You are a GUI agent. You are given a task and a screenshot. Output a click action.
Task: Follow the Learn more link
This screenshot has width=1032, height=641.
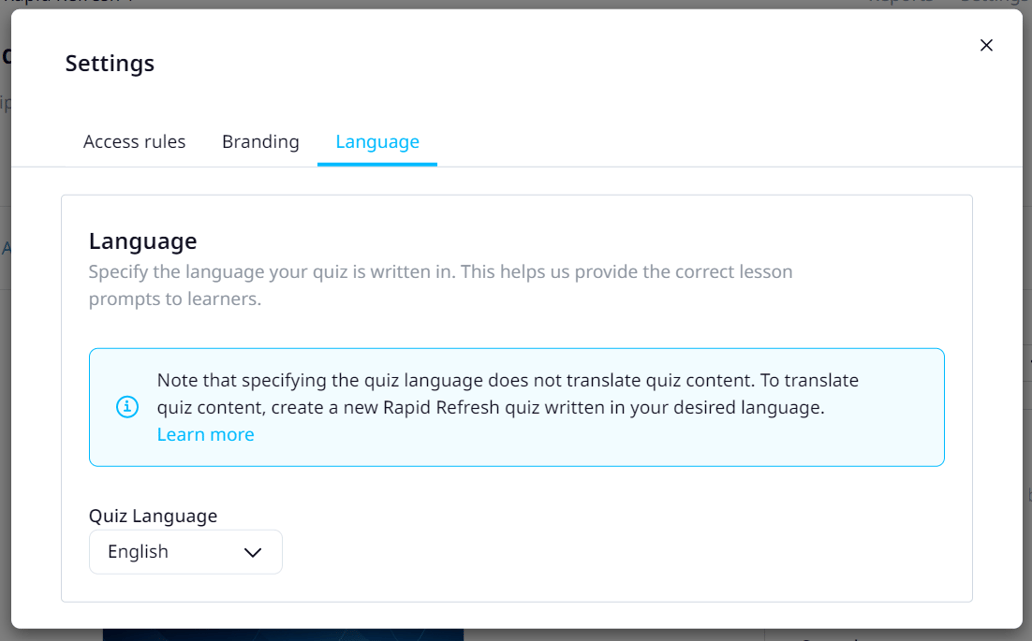pyautogui.click(x=205, y=434)
